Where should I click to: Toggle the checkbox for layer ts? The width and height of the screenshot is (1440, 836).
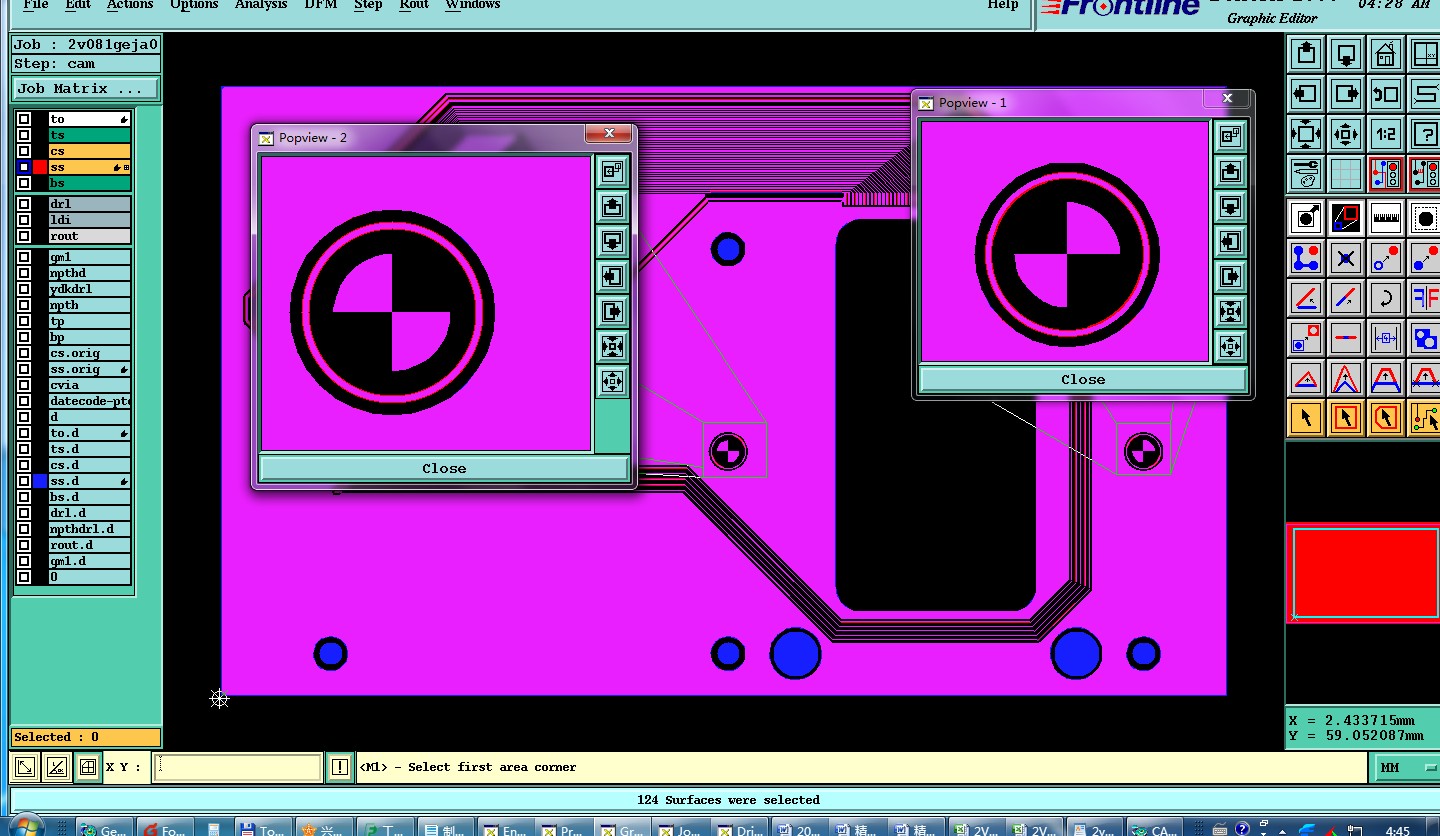[23, 135]
